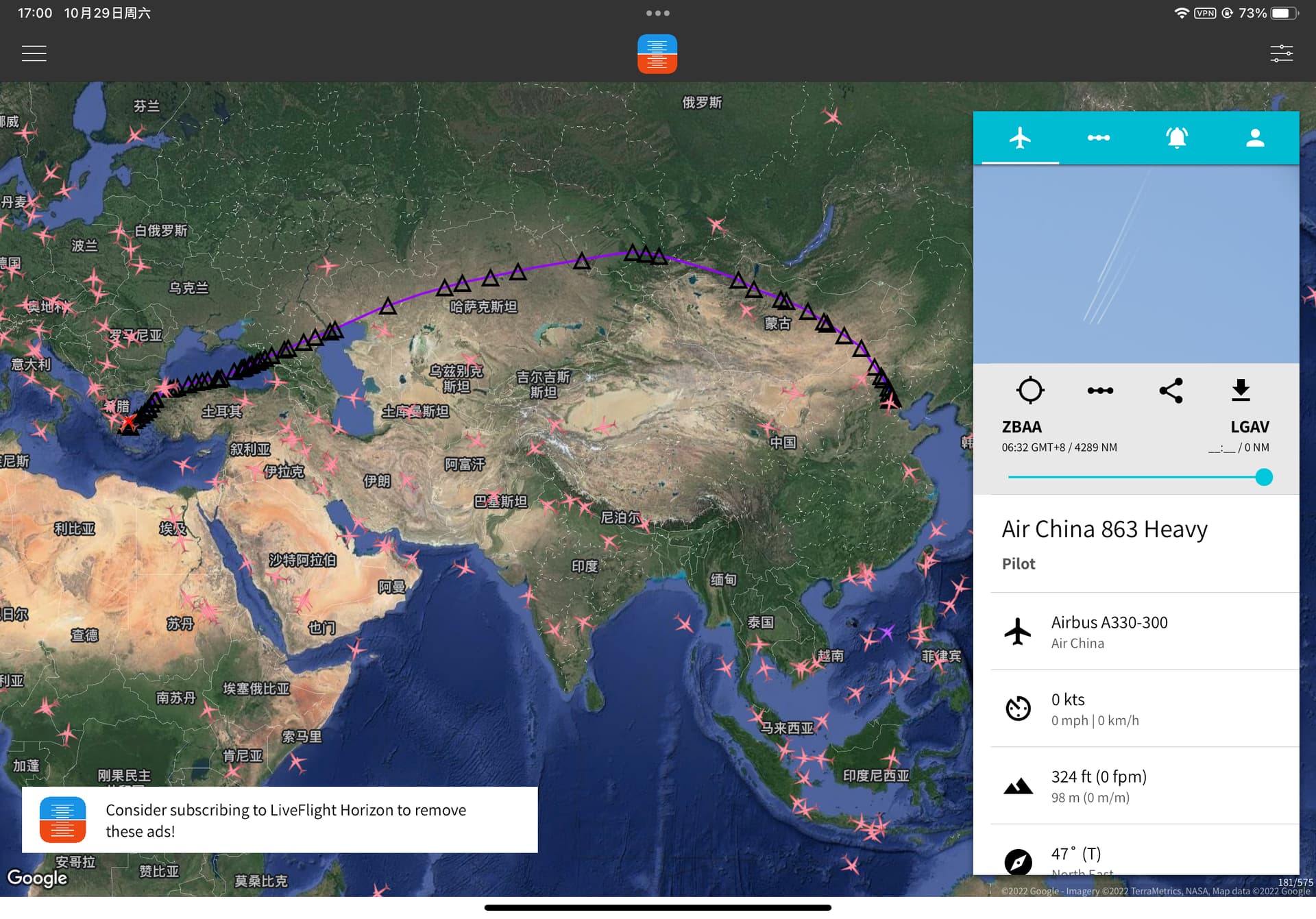Open the alerts bell tab
1316x919 pixels.
[x=1176, y=138]
